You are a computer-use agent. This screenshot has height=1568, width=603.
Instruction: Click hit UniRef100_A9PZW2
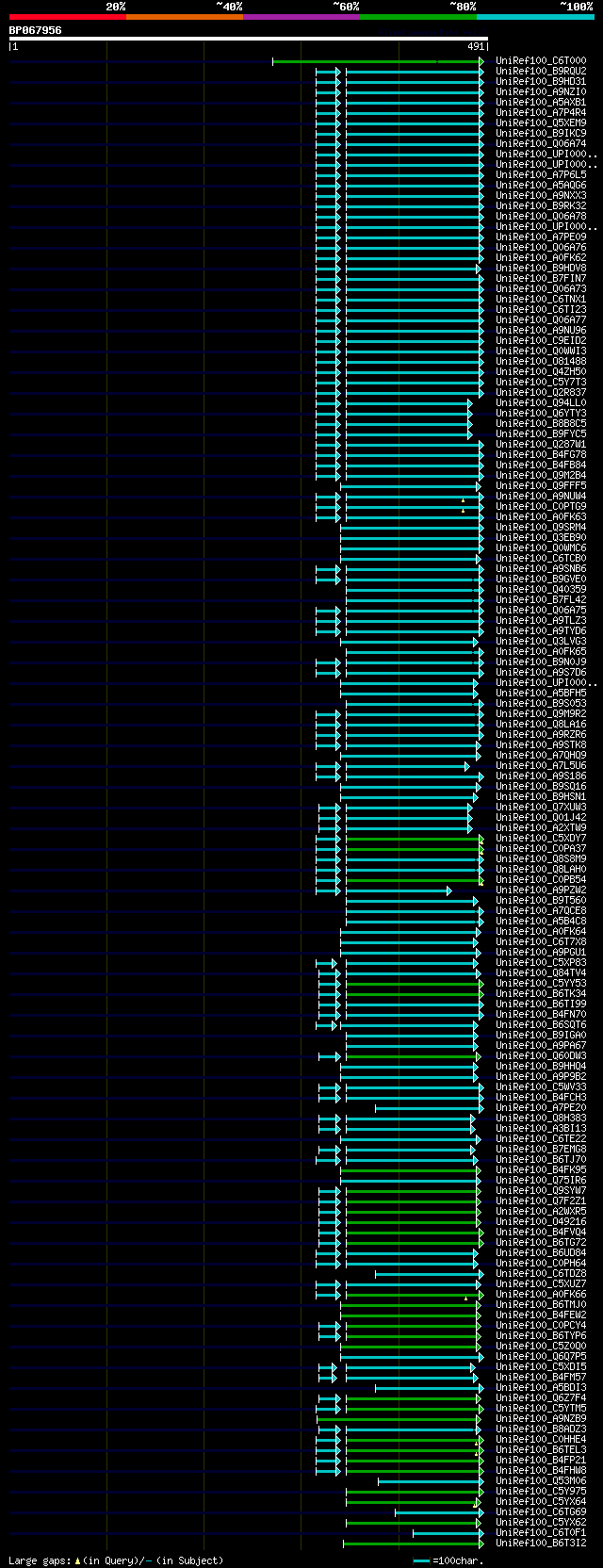(541, 890)
